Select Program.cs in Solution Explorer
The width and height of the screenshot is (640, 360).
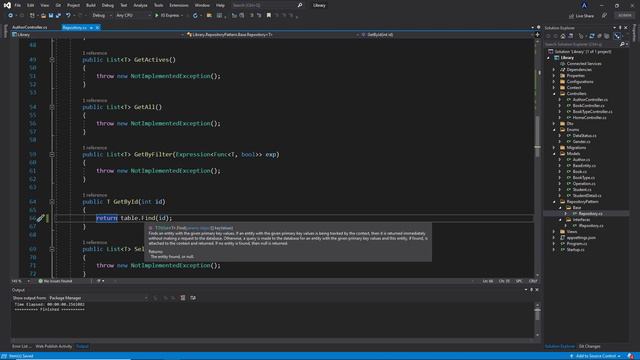576,244
